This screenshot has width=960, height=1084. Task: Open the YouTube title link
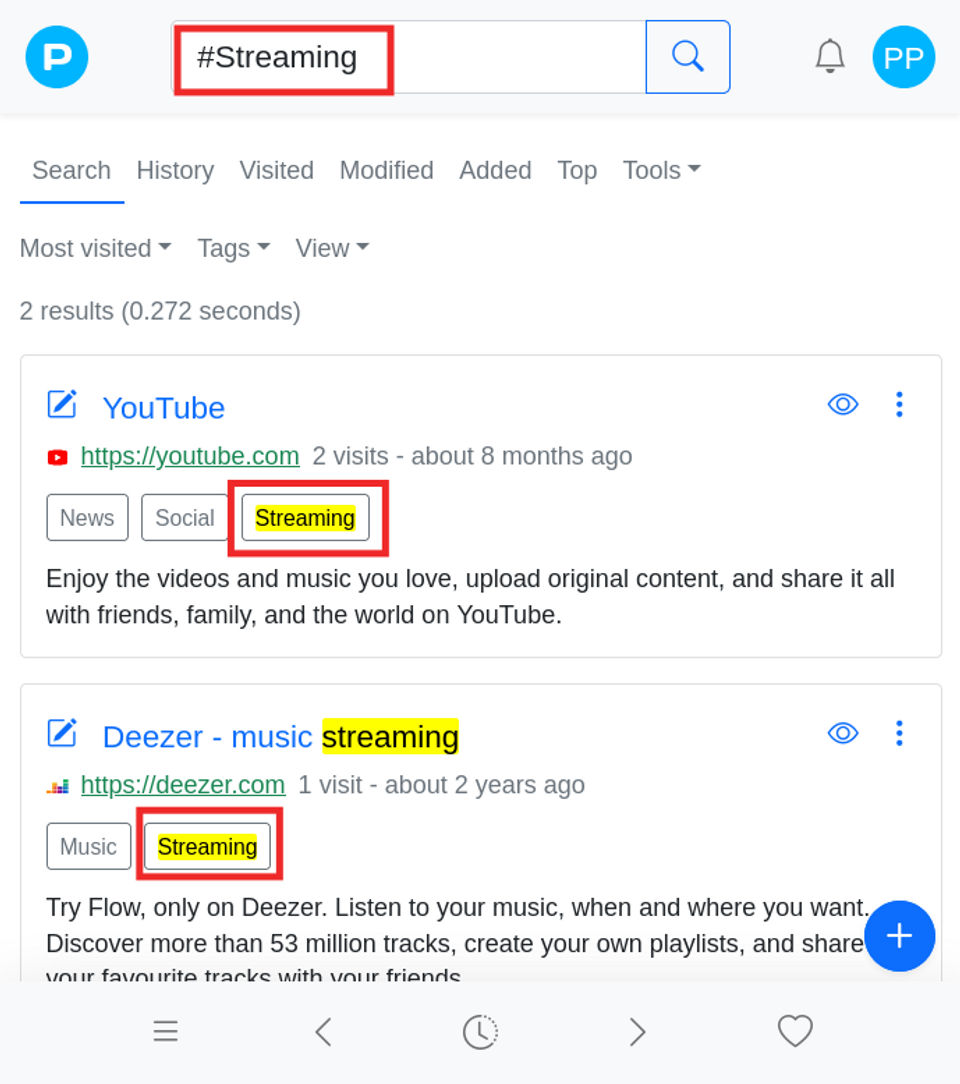click(x=164, y=408)
